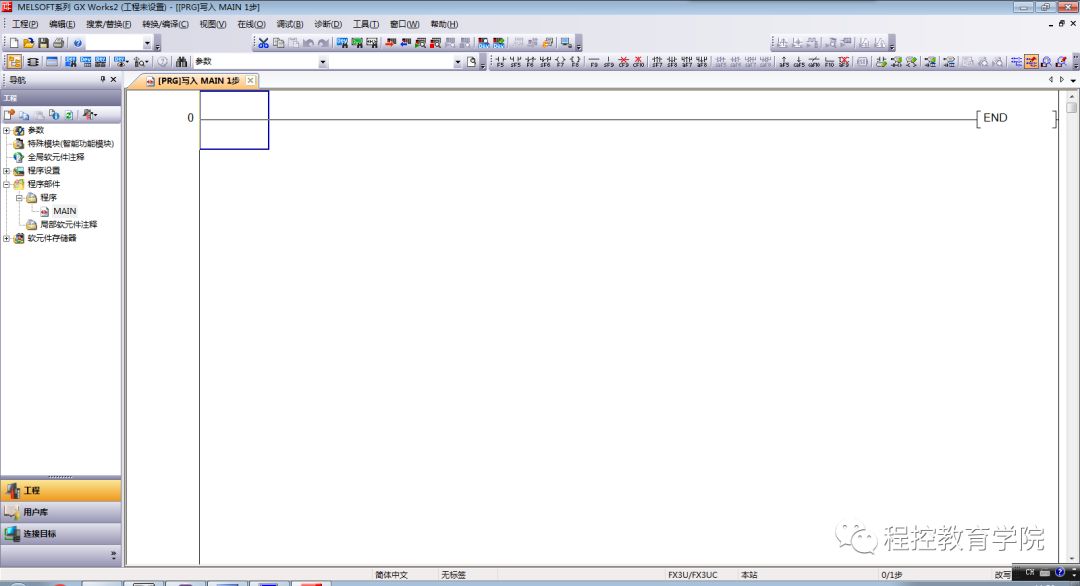Screen dimensions: 1080x586
Task: Open help with blue question mark icon
Action: coord(77,43)
